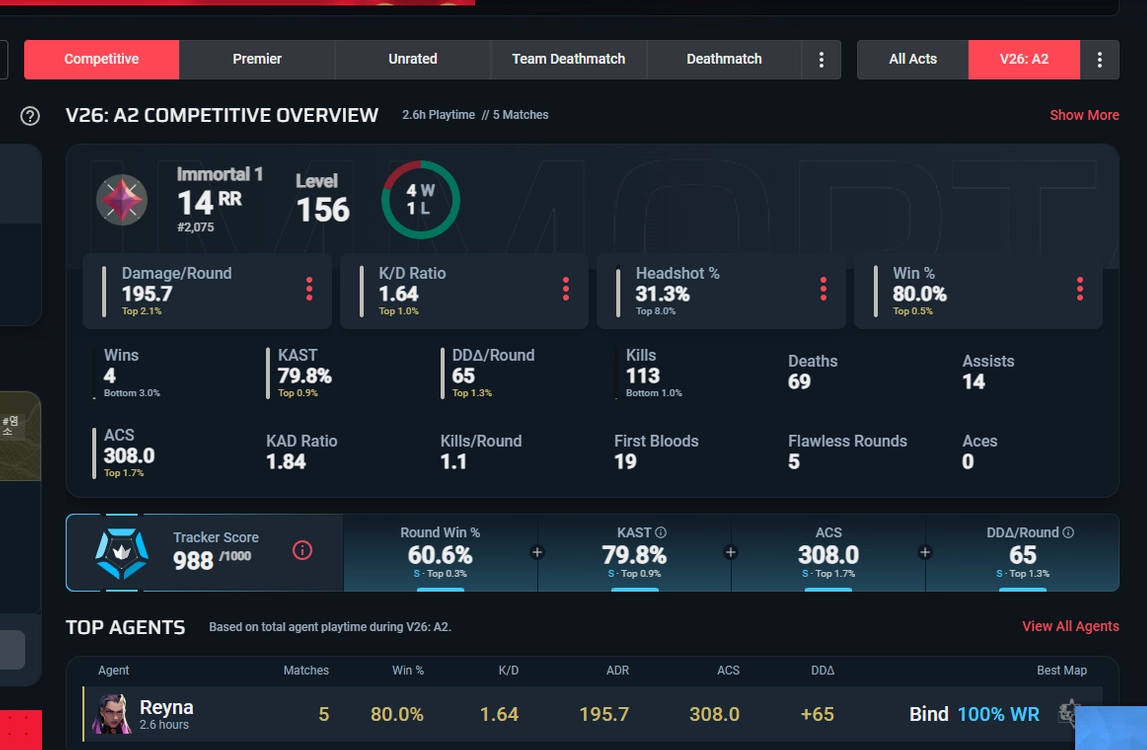
Task: Switch to the Deathmatch tab
Action: [x=724, y=59]
